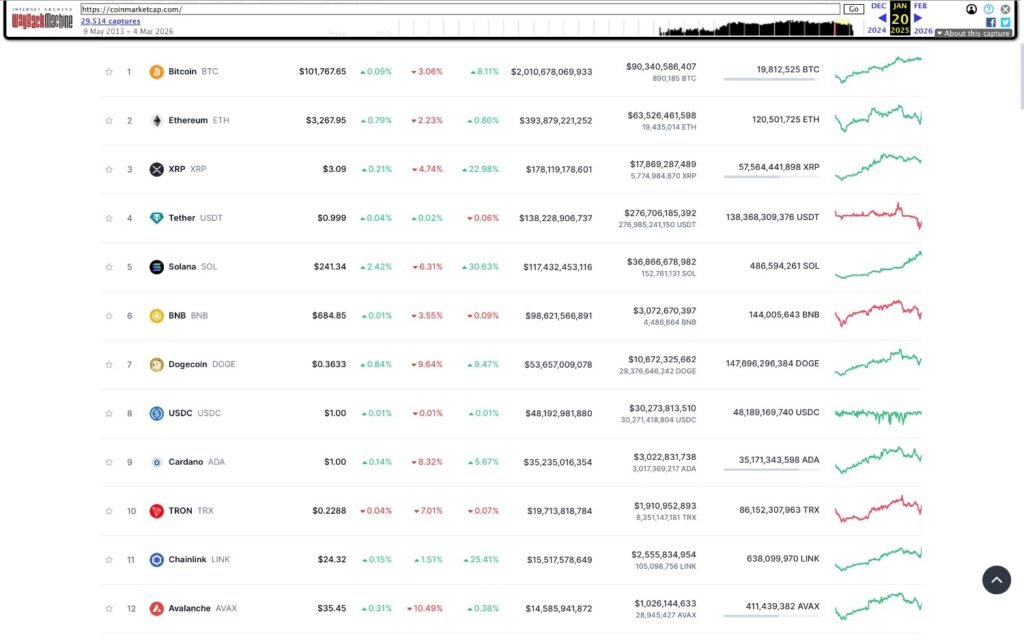Share this capture on Facebook
Screen dimensions: 1024x640
[x=990, y=20]
